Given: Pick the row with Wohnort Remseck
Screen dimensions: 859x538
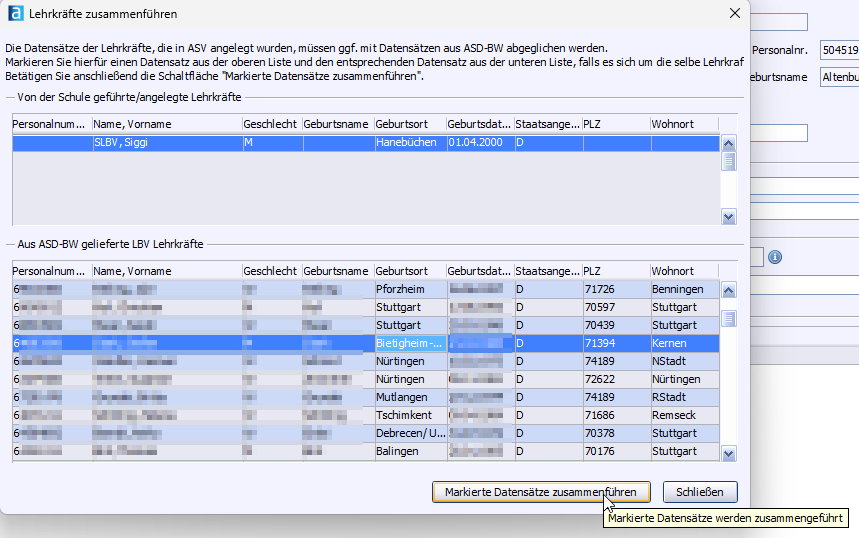Looking at the screenshot, I should click(x=675, y=415).
